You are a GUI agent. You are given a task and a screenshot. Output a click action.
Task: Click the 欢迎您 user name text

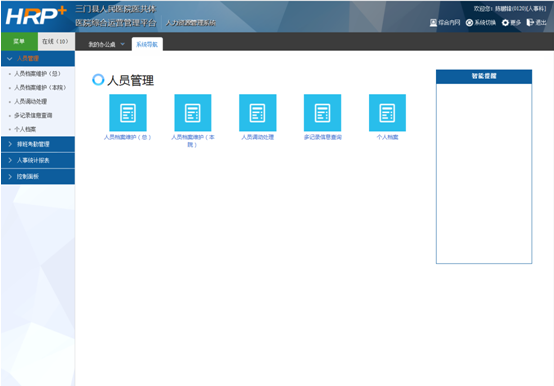510,8
